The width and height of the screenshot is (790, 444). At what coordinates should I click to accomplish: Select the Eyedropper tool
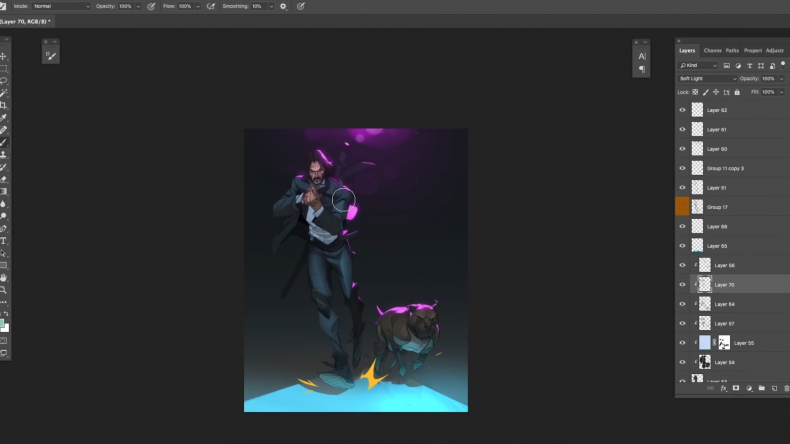point(4,117)
